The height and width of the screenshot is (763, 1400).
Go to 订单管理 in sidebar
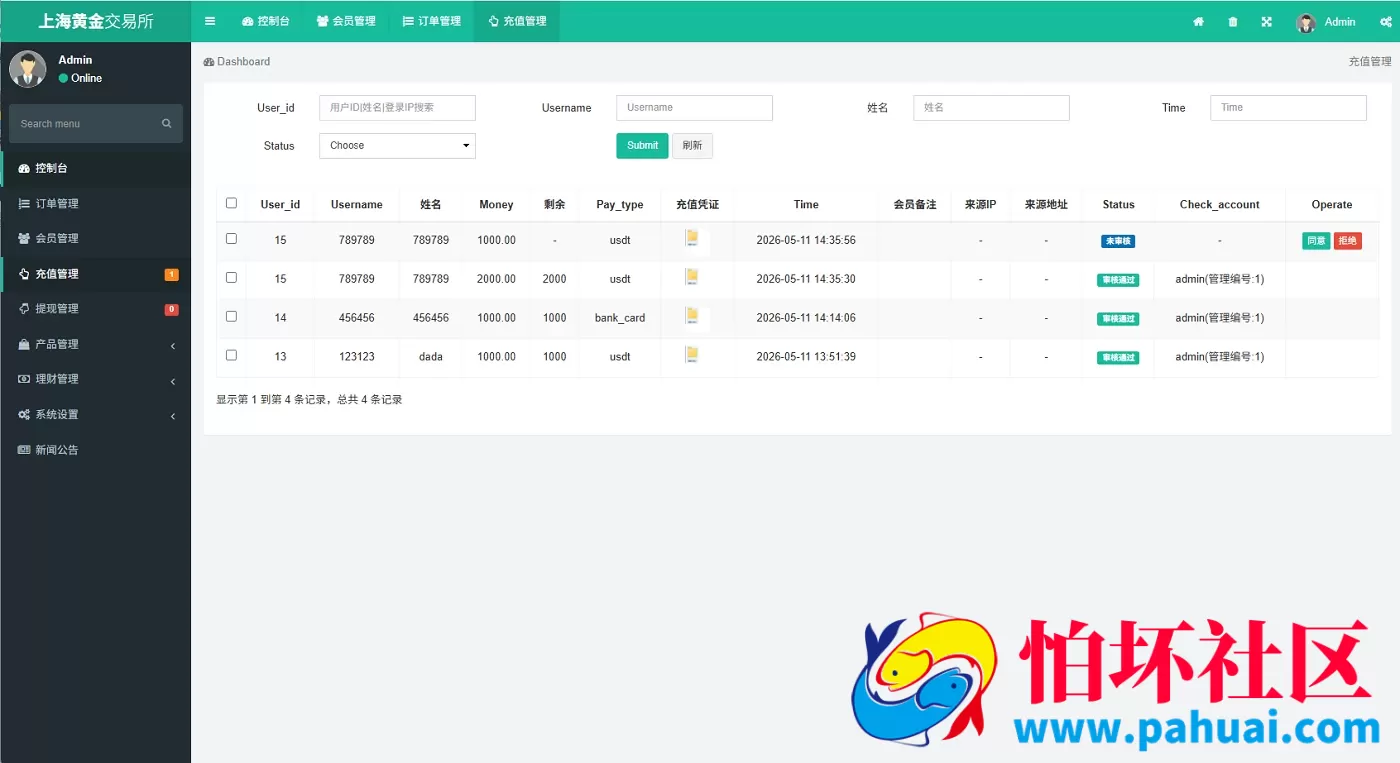pos(95,204)
